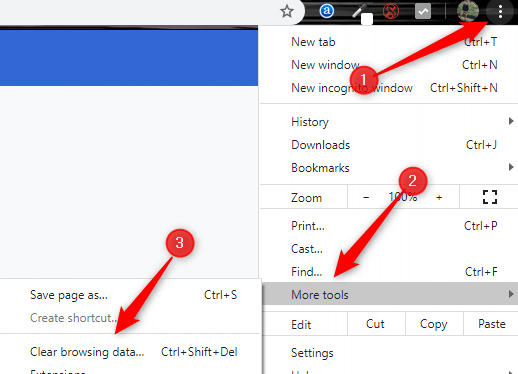
Task: Select Save page as... in submenu
Action: pyautogui.click(x=131, y=295)
